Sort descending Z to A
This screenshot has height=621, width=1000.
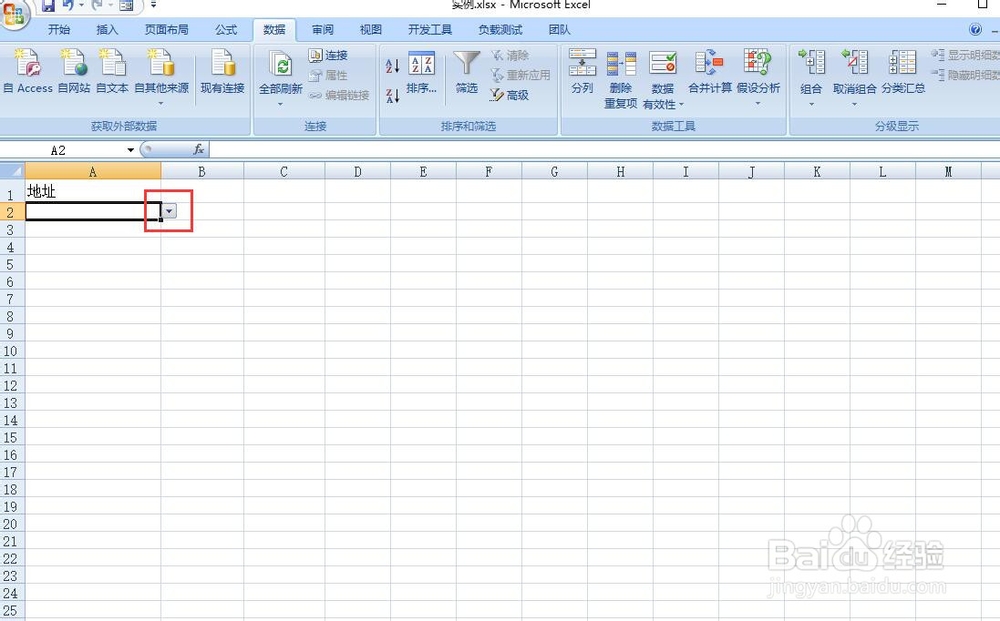(392, 96)
